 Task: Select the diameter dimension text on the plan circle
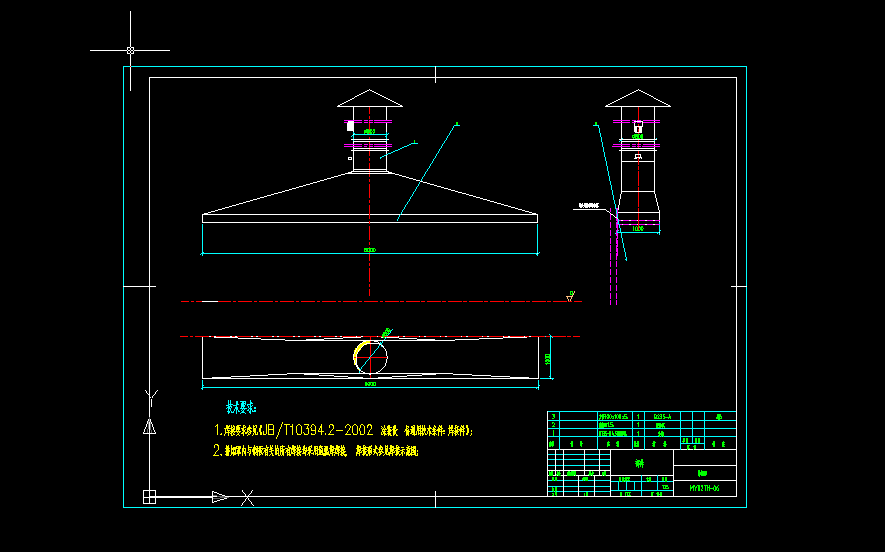point(387,332)
